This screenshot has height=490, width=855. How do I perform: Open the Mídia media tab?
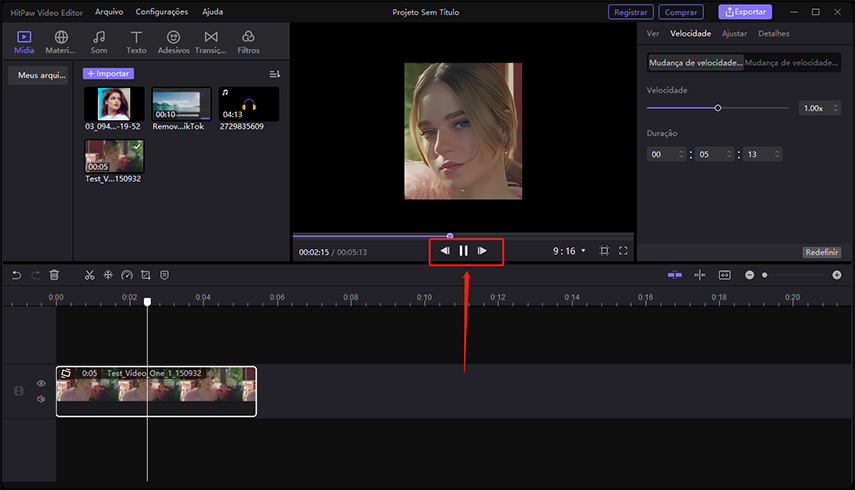[x=24, y=42]
